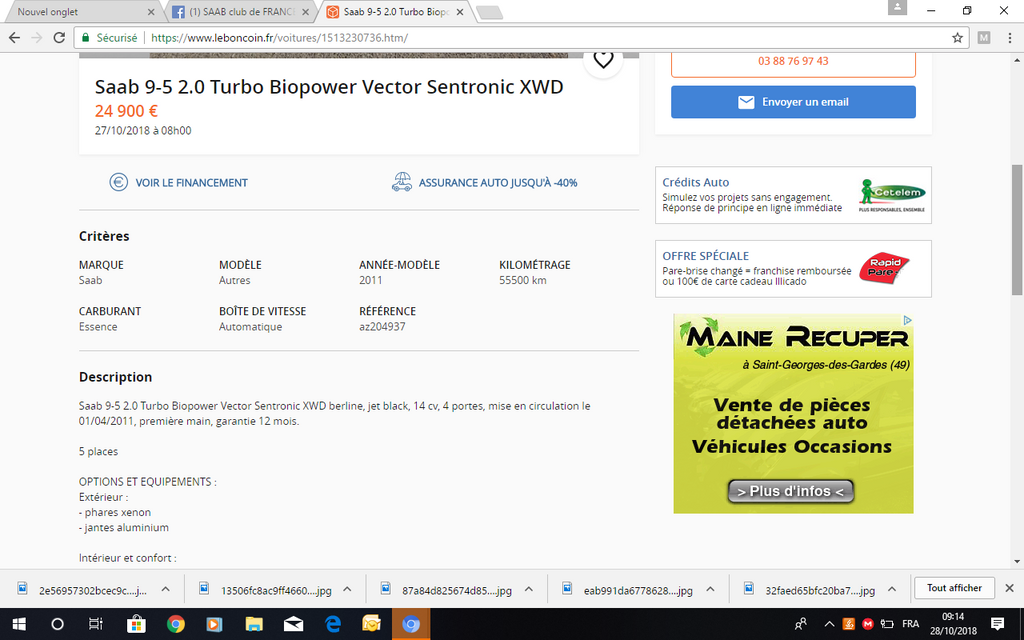The image size is (1024, 640).
Task: Expand options for 13506fc8ac9ff4660 download
Action: click(x=347, y=589)
